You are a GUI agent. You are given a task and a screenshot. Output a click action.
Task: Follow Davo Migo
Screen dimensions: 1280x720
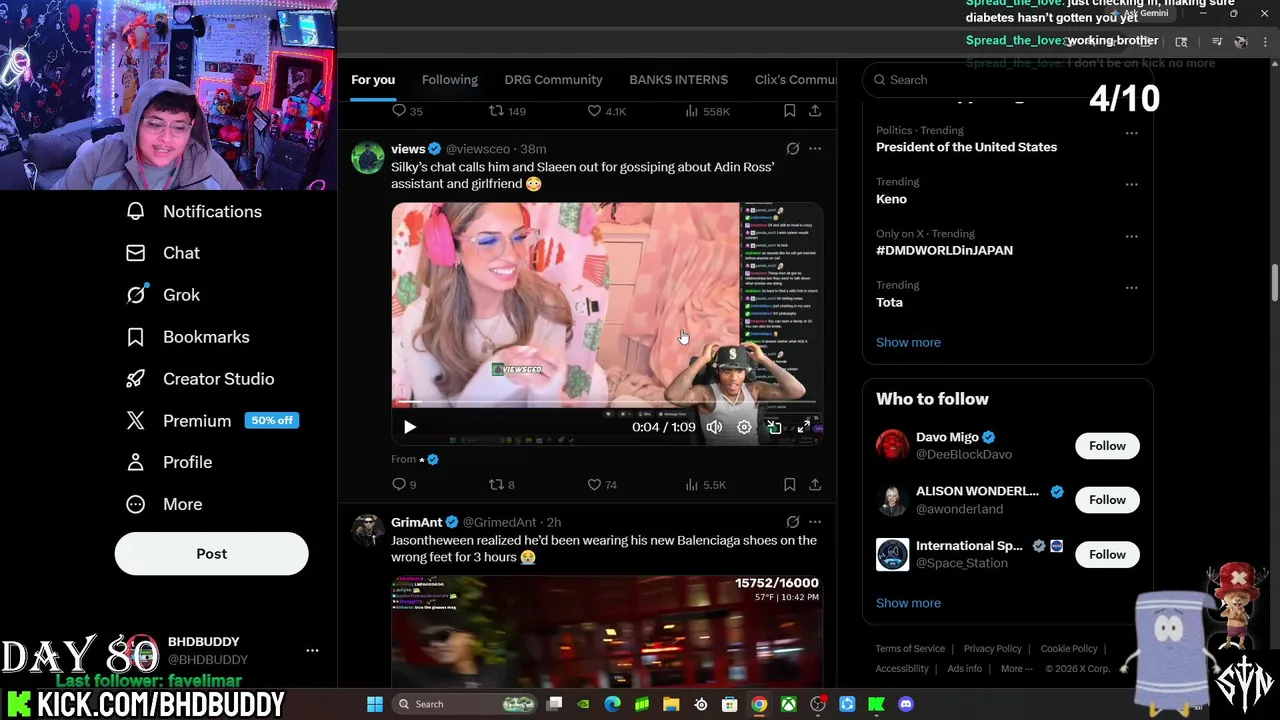pos(1107,446)
